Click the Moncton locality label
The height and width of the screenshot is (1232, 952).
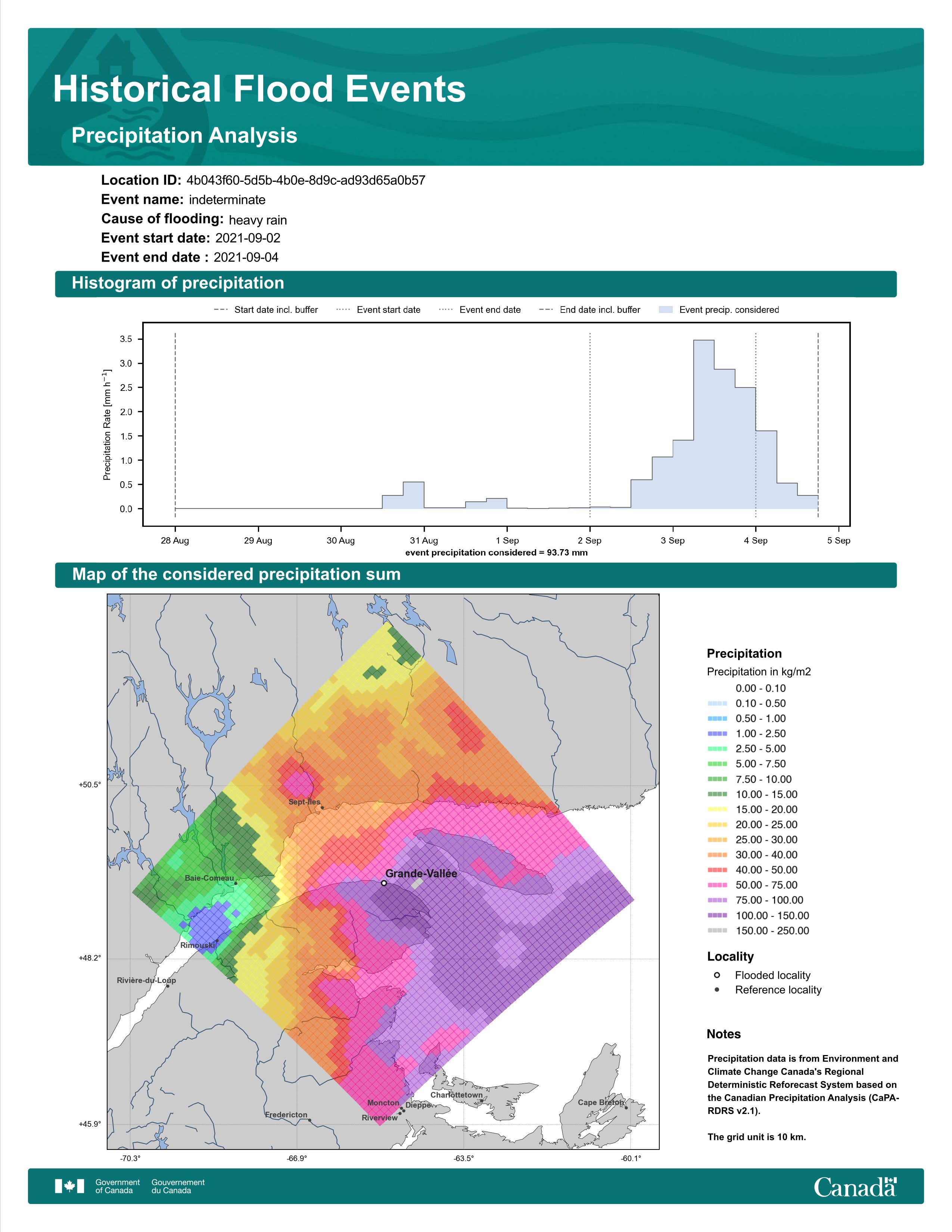[383, 1103]
